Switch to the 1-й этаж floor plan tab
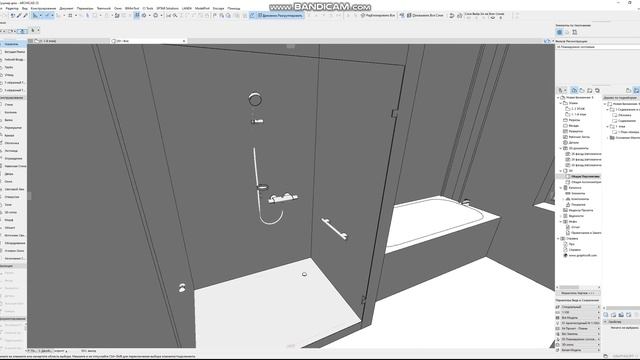The height and width of the screenshot is (360, 640). coord(69,41)
